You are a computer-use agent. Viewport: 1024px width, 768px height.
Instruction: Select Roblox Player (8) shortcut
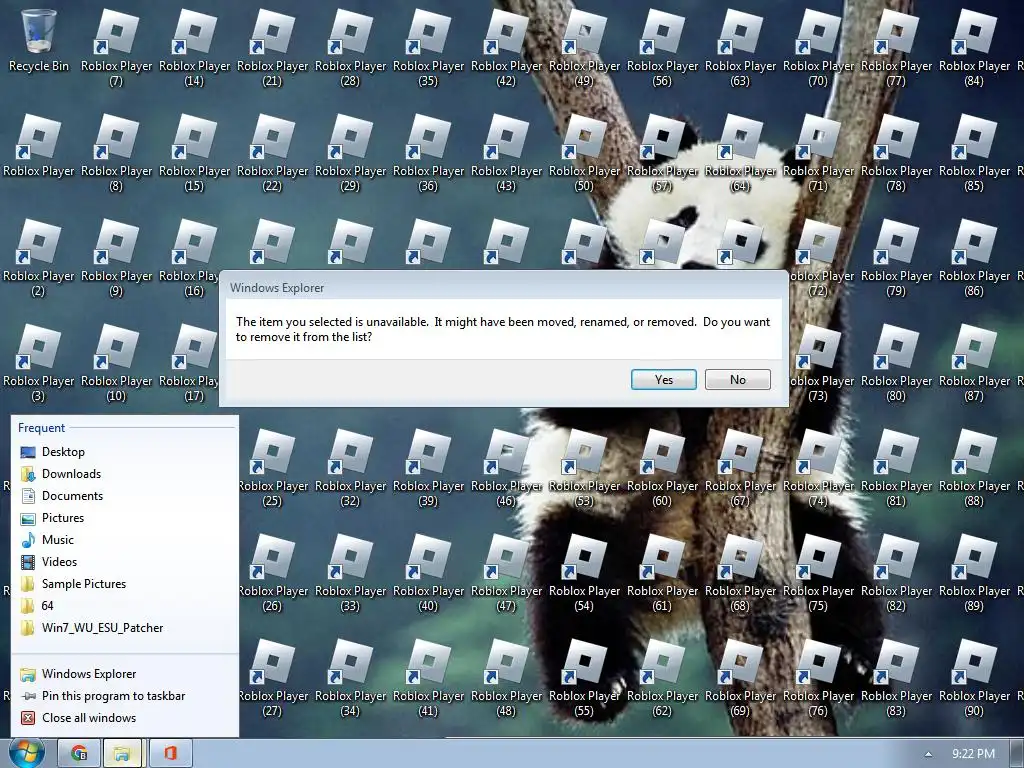point(116,152)
